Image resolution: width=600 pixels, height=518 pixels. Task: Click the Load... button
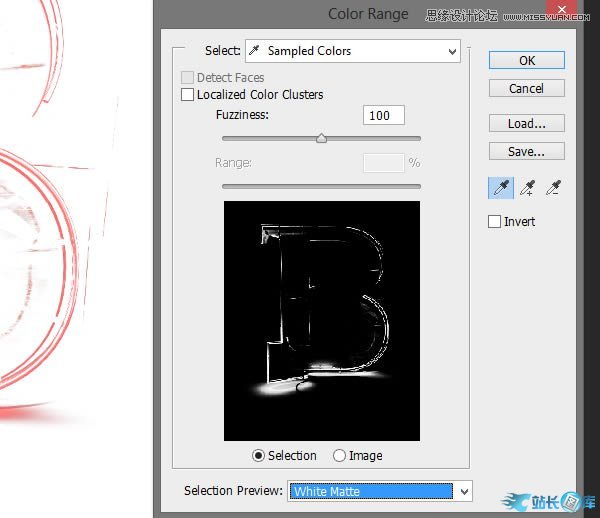point(527,124)
